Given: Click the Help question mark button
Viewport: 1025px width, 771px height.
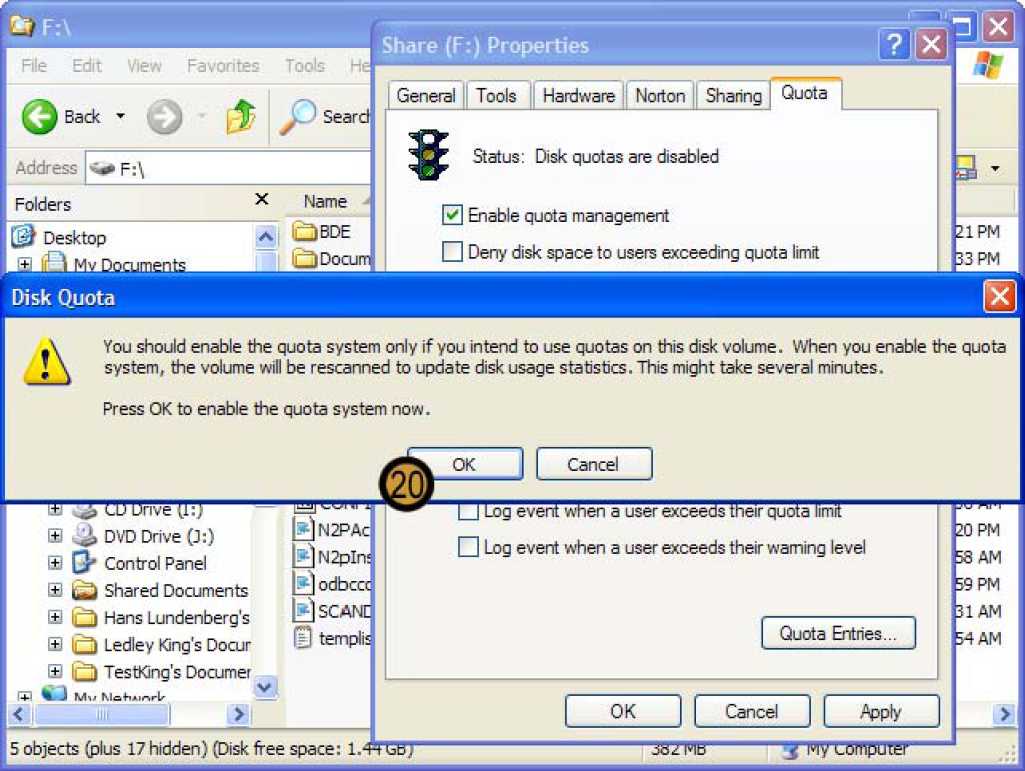Looking at the screenshot, I should tap(893, 45).
